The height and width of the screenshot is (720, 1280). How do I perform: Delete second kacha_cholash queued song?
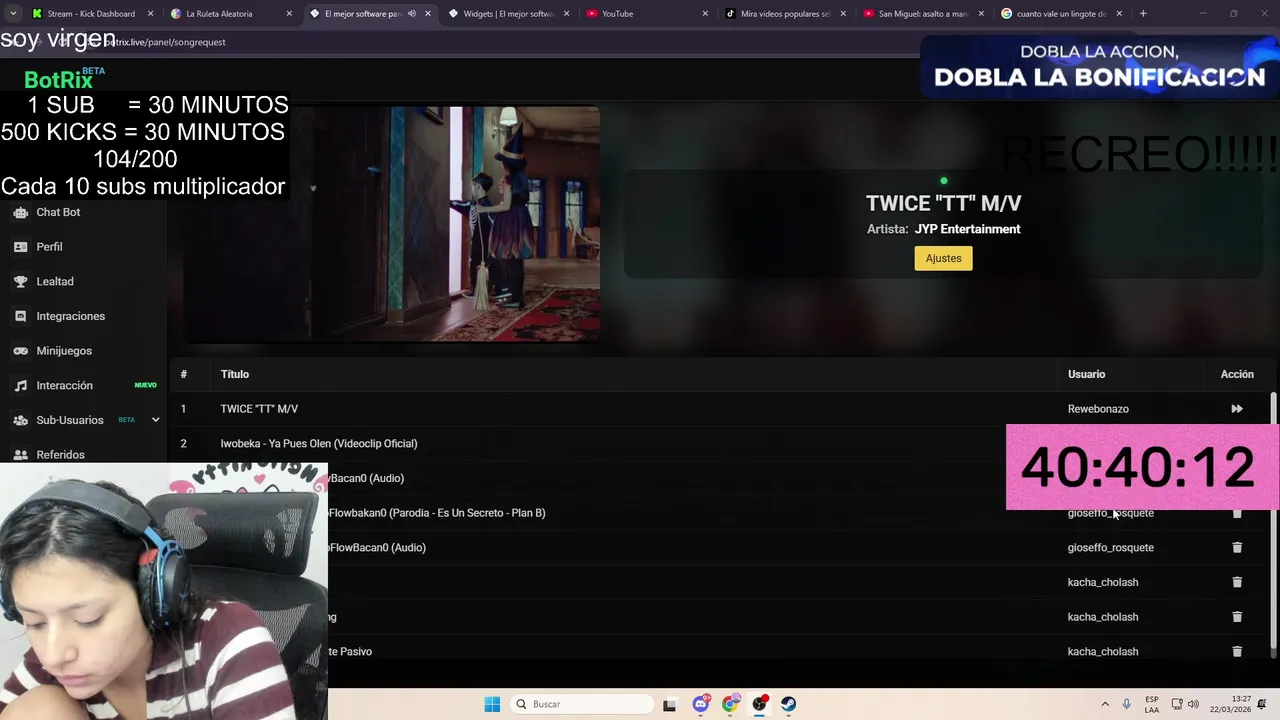1237,617
